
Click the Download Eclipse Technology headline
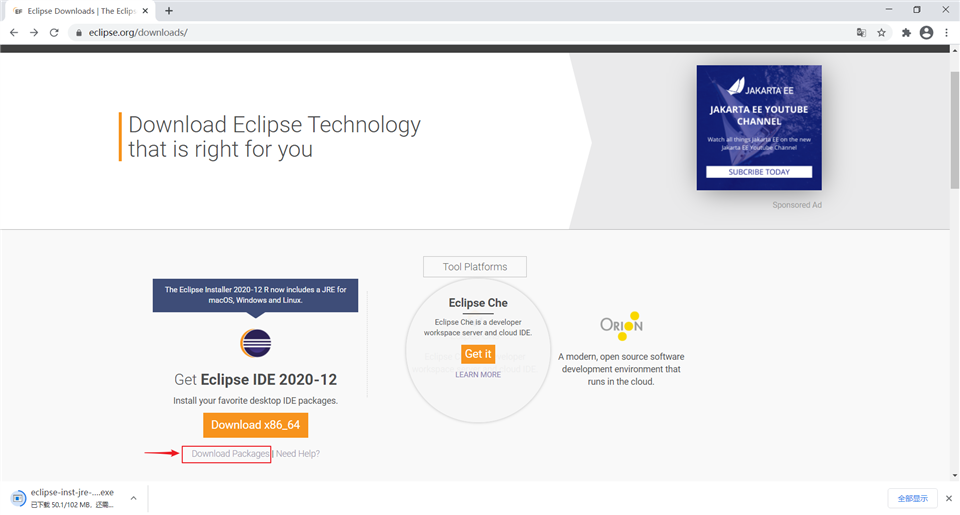[x=274, y=137]
